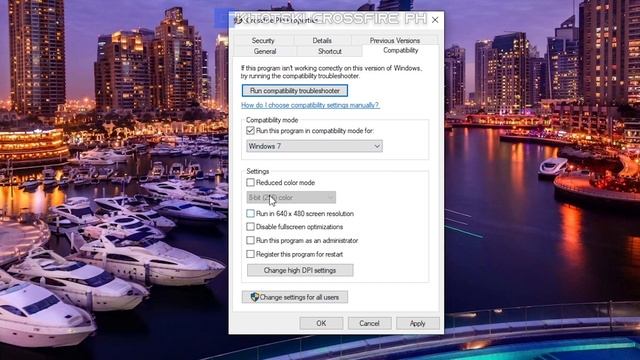Tick Run in 640 x 480 screen resolution
Image resolution: width=640 pixels, height=360 pixels.
(250, 213)
